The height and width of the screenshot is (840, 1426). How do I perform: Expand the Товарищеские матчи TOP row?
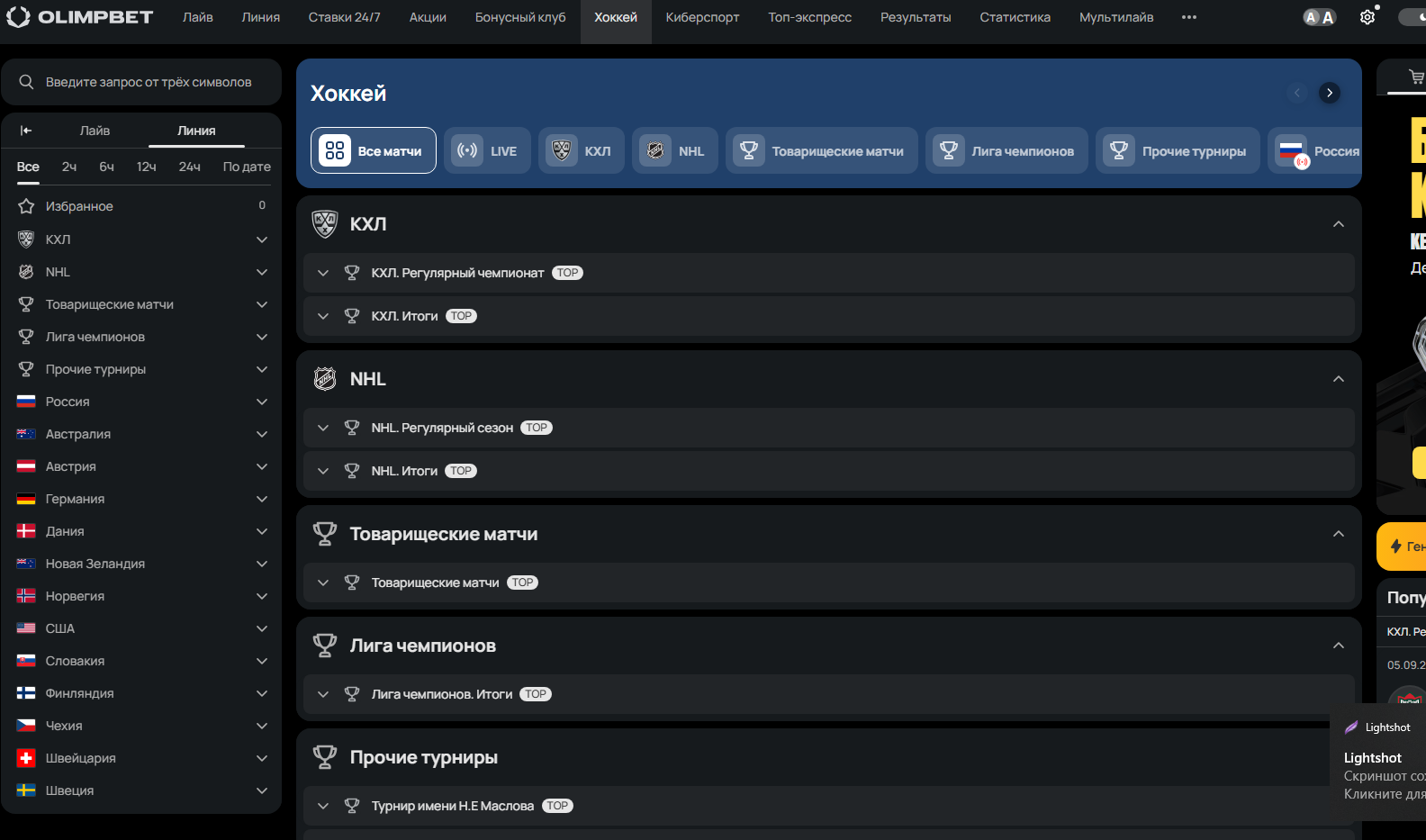(x=828, y=583)
